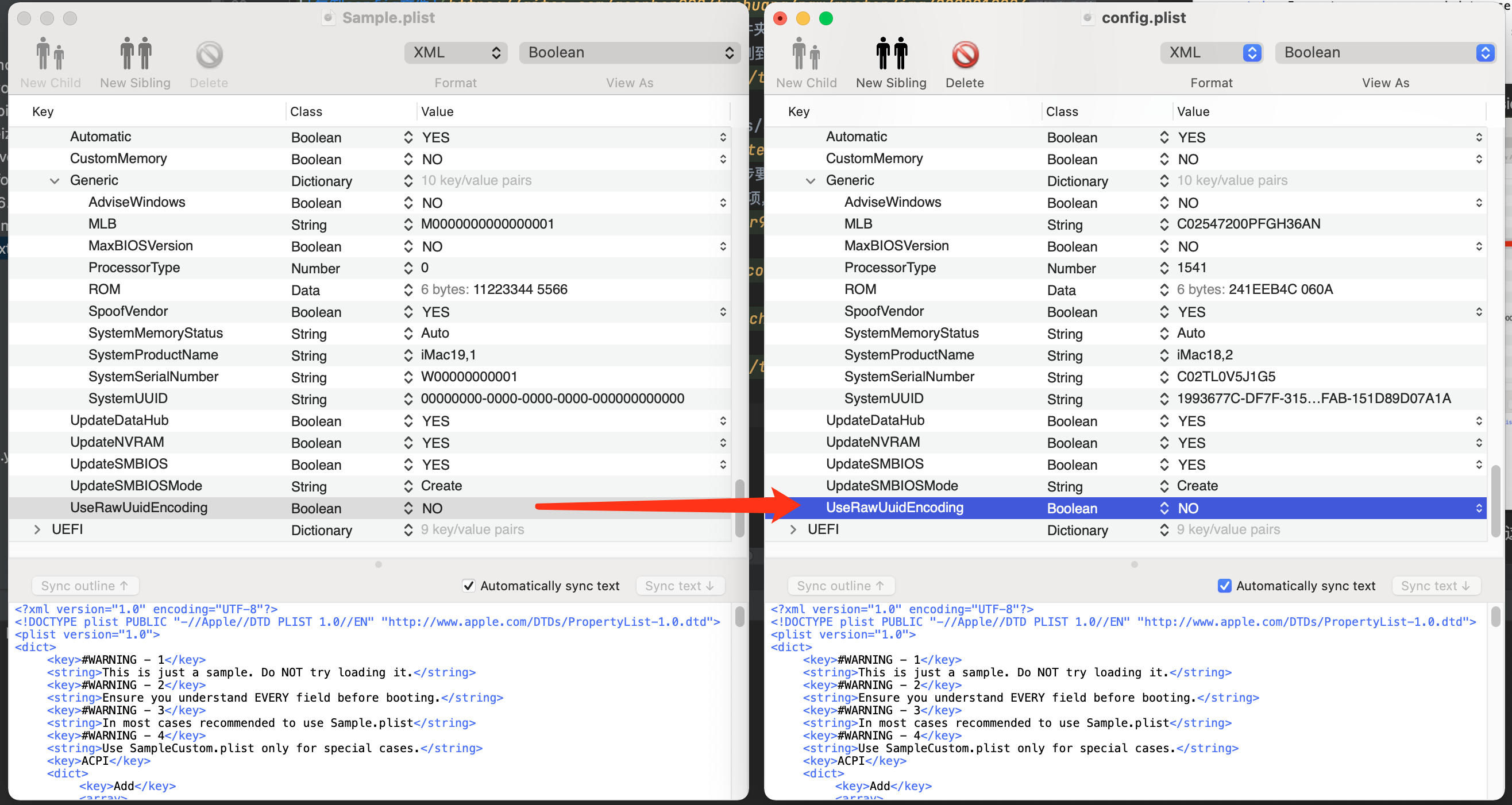This screenshot has width=1512, height=805.
Task: Change UseRawUuidEncoding value stepper in config.plist
Action: (1479, 508)
